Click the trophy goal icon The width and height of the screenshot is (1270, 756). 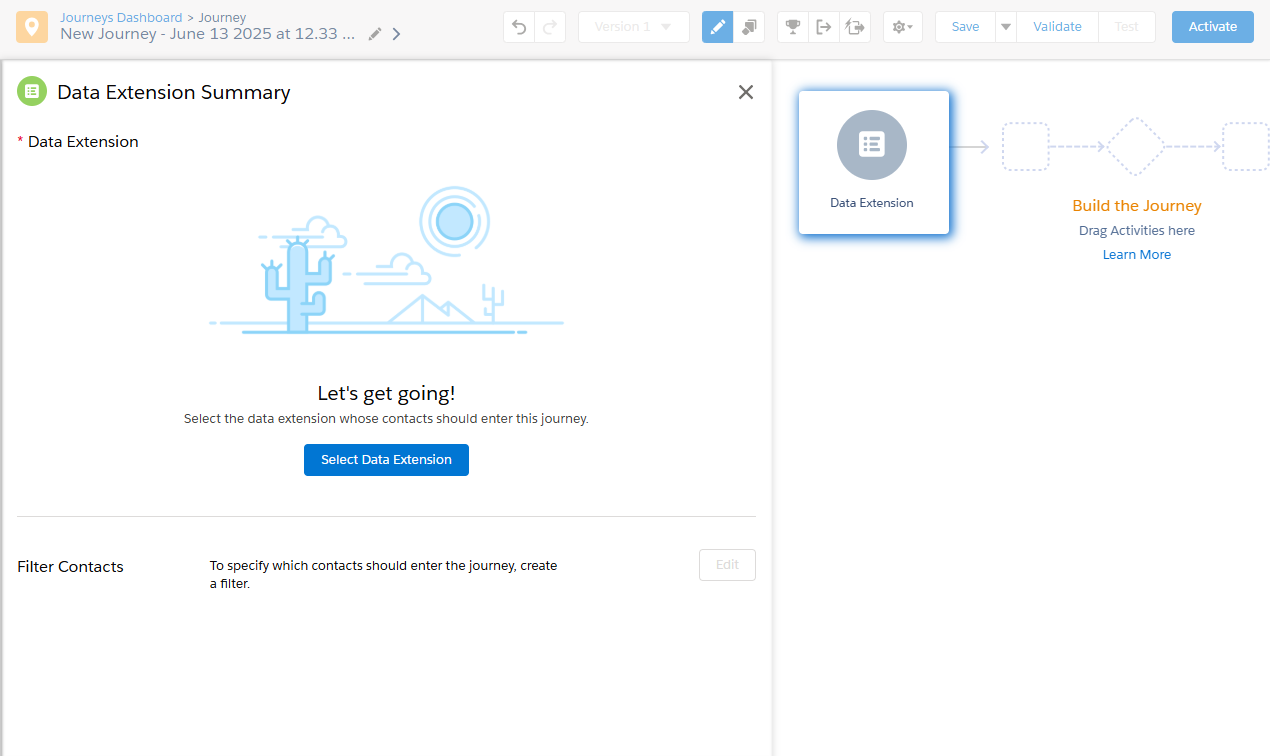click(x=793, y=27)
